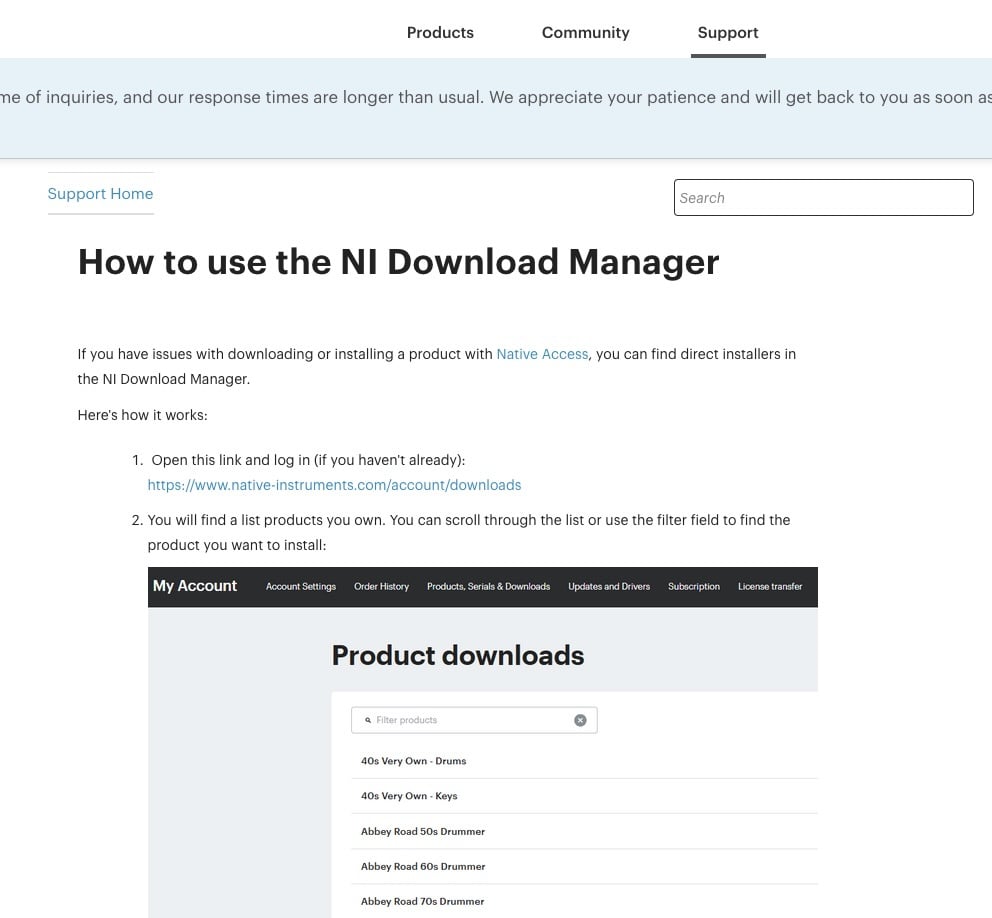Focus the Search input field
The width and height of the screenshot is (992, 918).
tap(823, 197)
